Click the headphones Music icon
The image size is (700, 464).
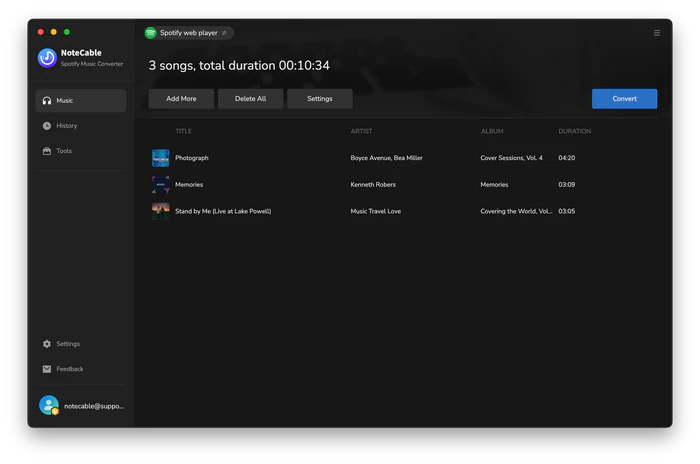pyautogui.click(x=47, y=100)
